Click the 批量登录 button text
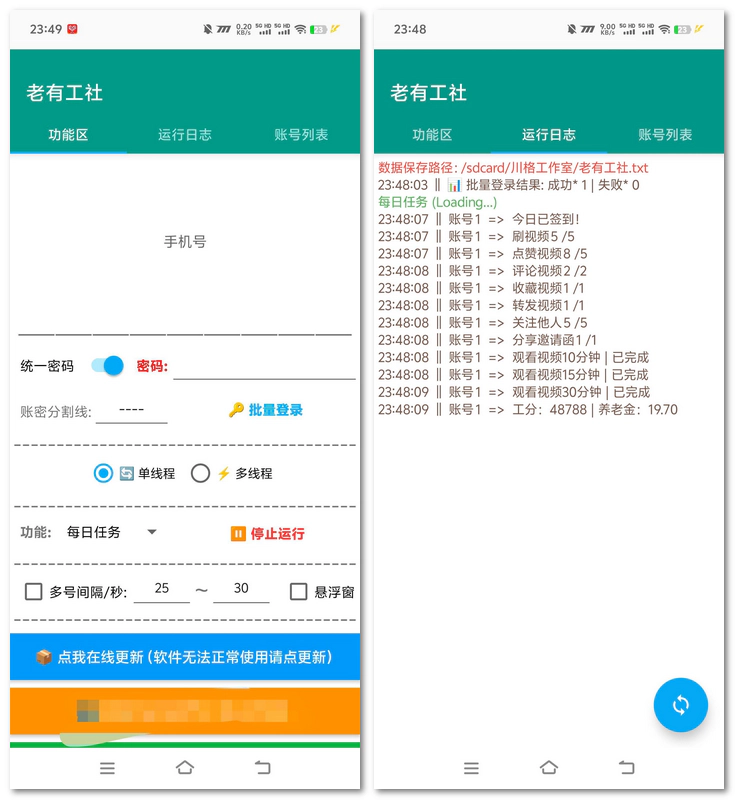735x800 pixels. (276, 410)
